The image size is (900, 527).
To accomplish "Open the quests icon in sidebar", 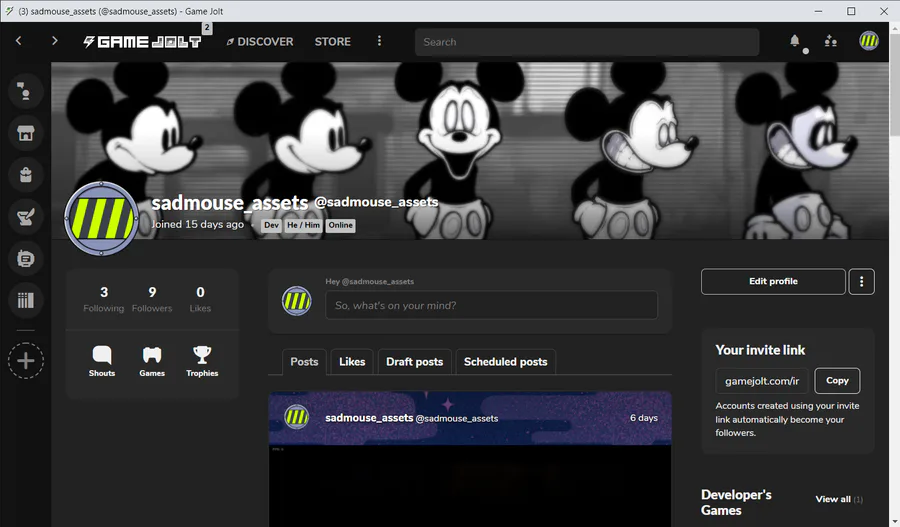I will 25,217.
